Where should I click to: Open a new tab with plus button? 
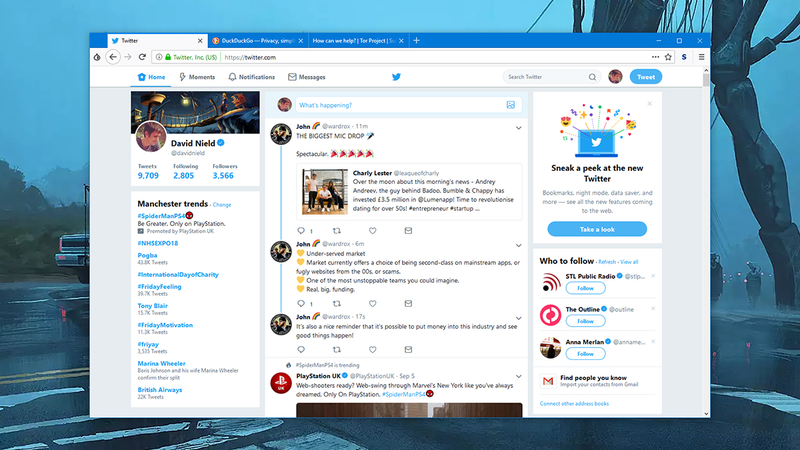pos(416,41)
